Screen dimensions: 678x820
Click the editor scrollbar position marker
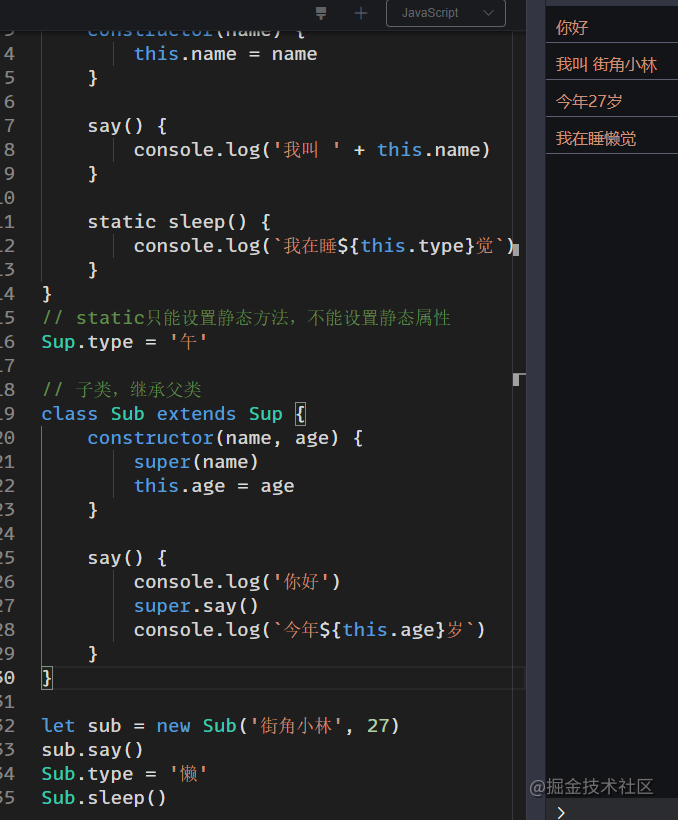(516, 380)
